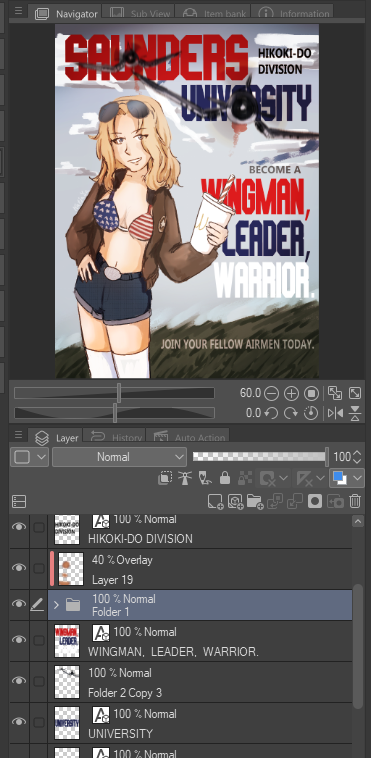Click the Layer 19 thumbnail

[71, 569]
